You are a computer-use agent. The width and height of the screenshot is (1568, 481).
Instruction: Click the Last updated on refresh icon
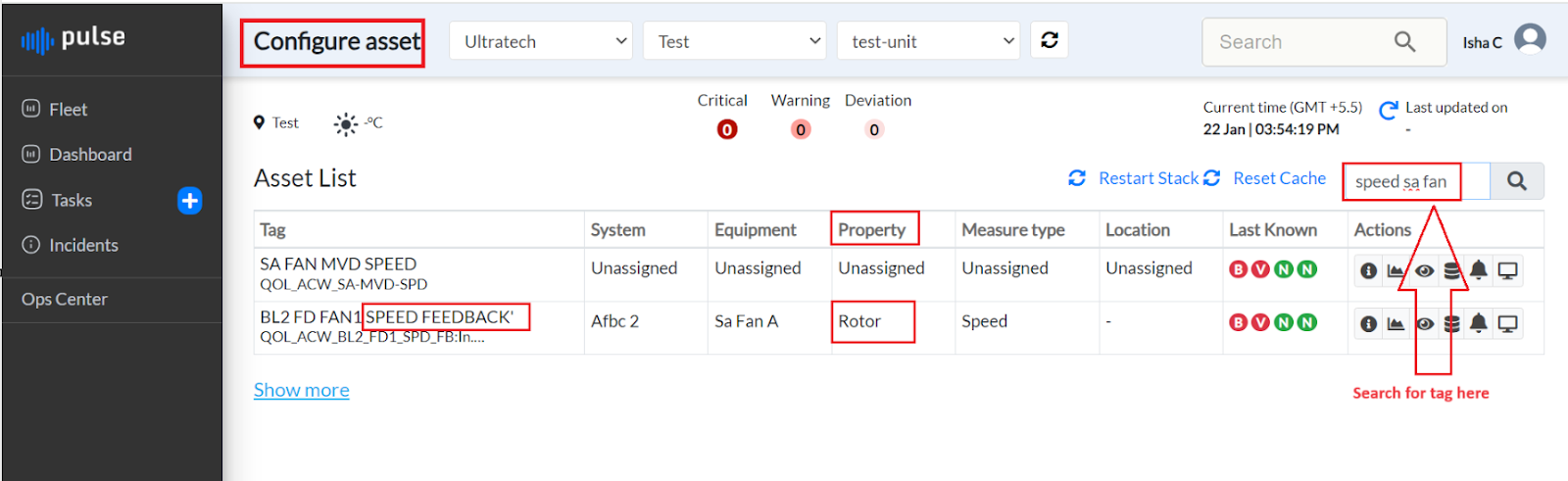[1389, 111]
